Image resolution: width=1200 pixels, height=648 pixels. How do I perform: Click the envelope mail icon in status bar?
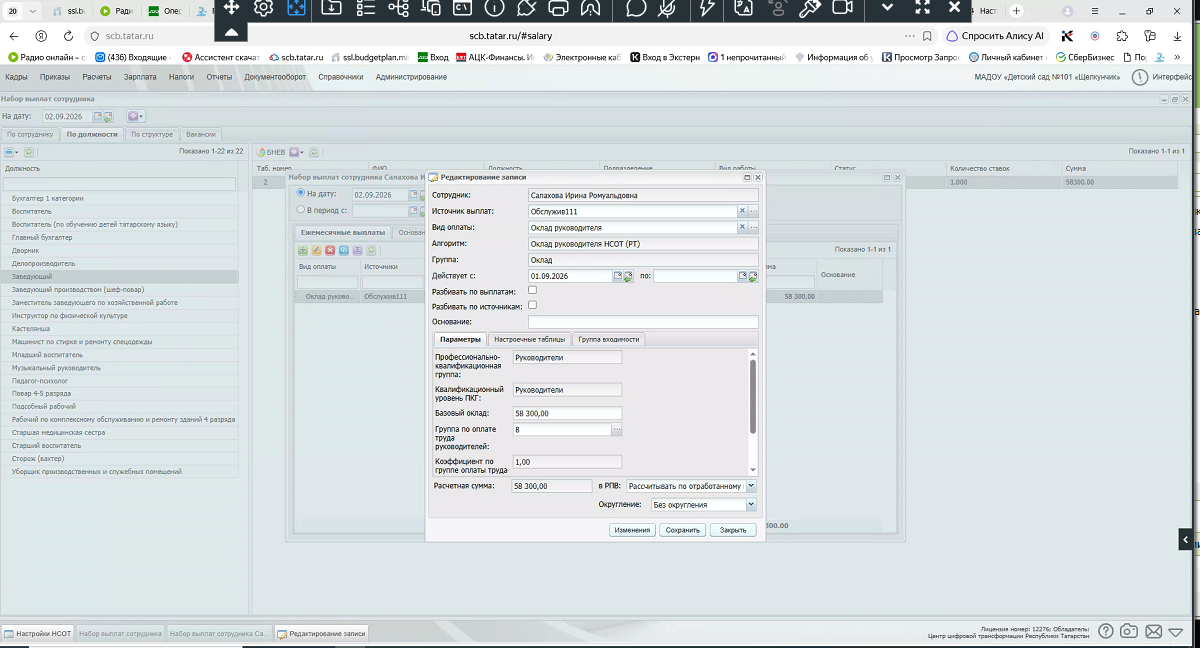tap(1153, 631)
